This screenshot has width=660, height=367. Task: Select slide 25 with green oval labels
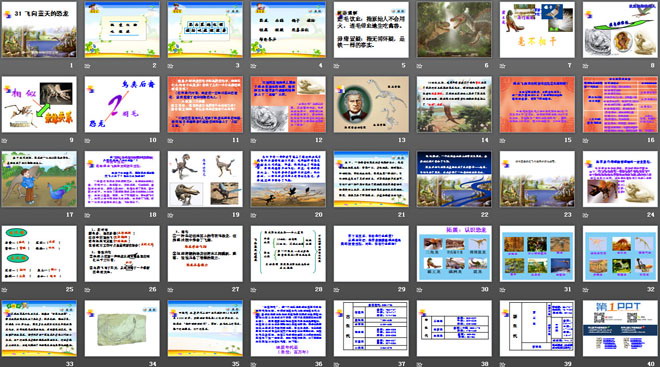[x=39, y=253]
